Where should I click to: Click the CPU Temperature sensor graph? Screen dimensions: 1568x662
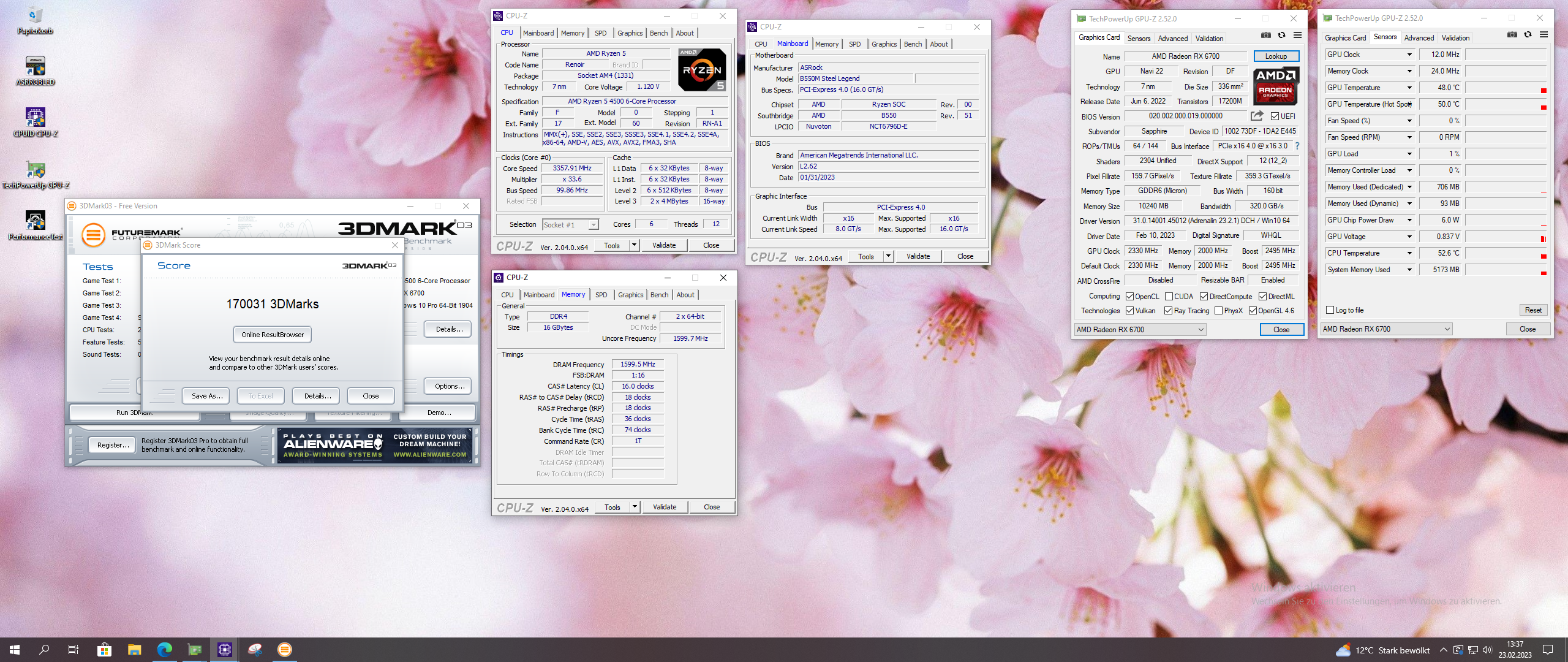point(1506,253)
